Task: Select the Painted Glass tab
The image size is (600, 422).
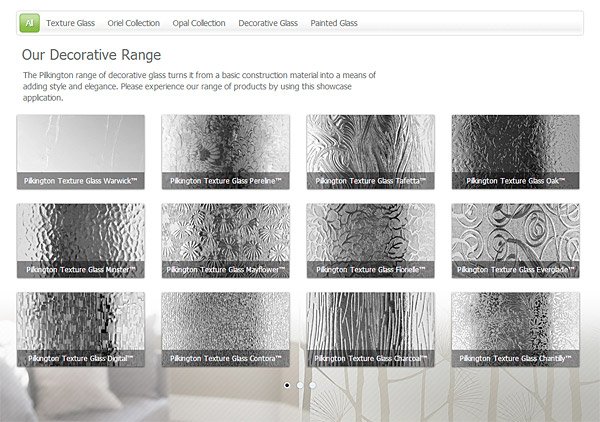Action: [334, 23]
